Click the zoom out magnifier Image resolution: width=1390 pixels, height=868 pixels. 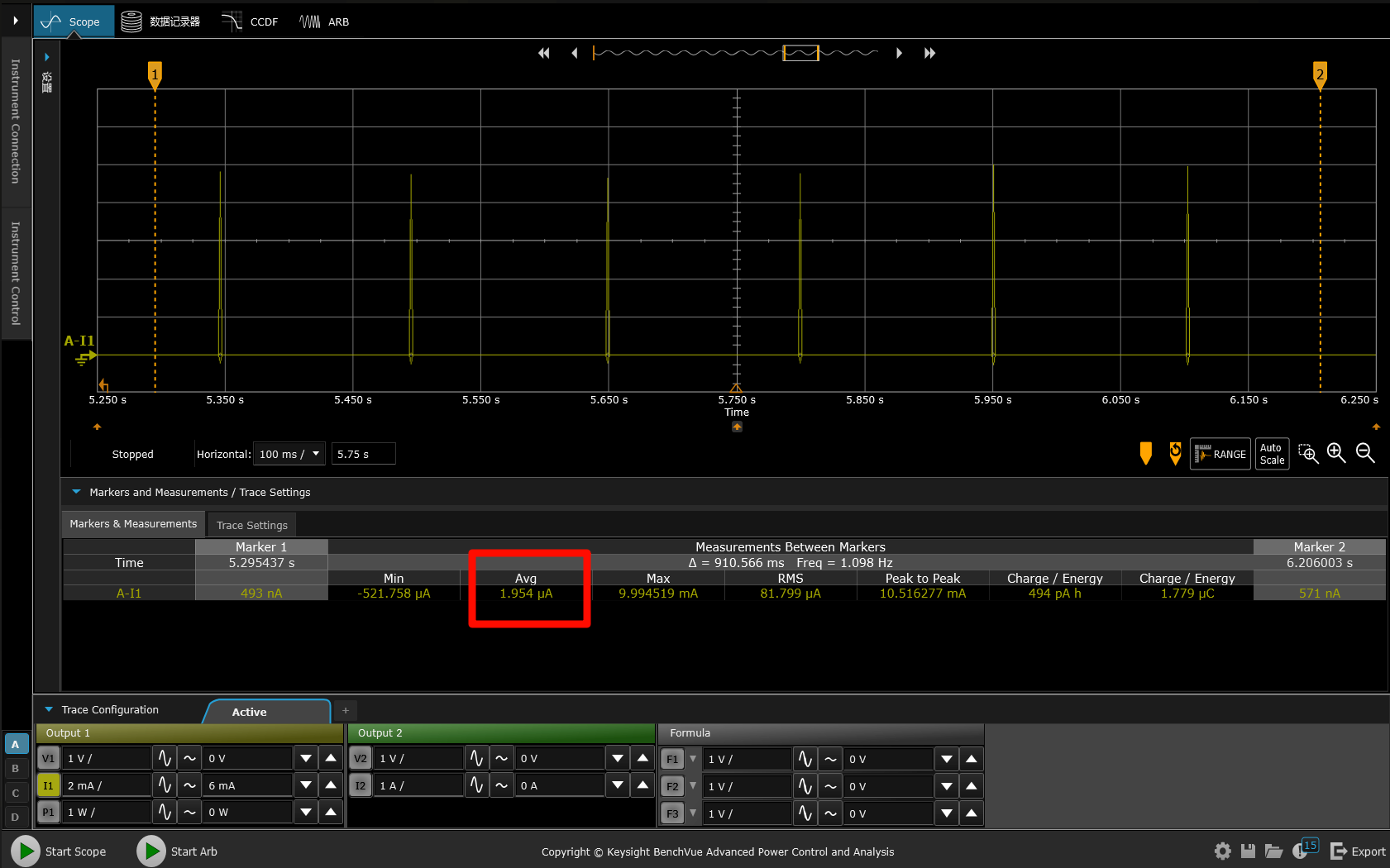(x=1365, y=453)
